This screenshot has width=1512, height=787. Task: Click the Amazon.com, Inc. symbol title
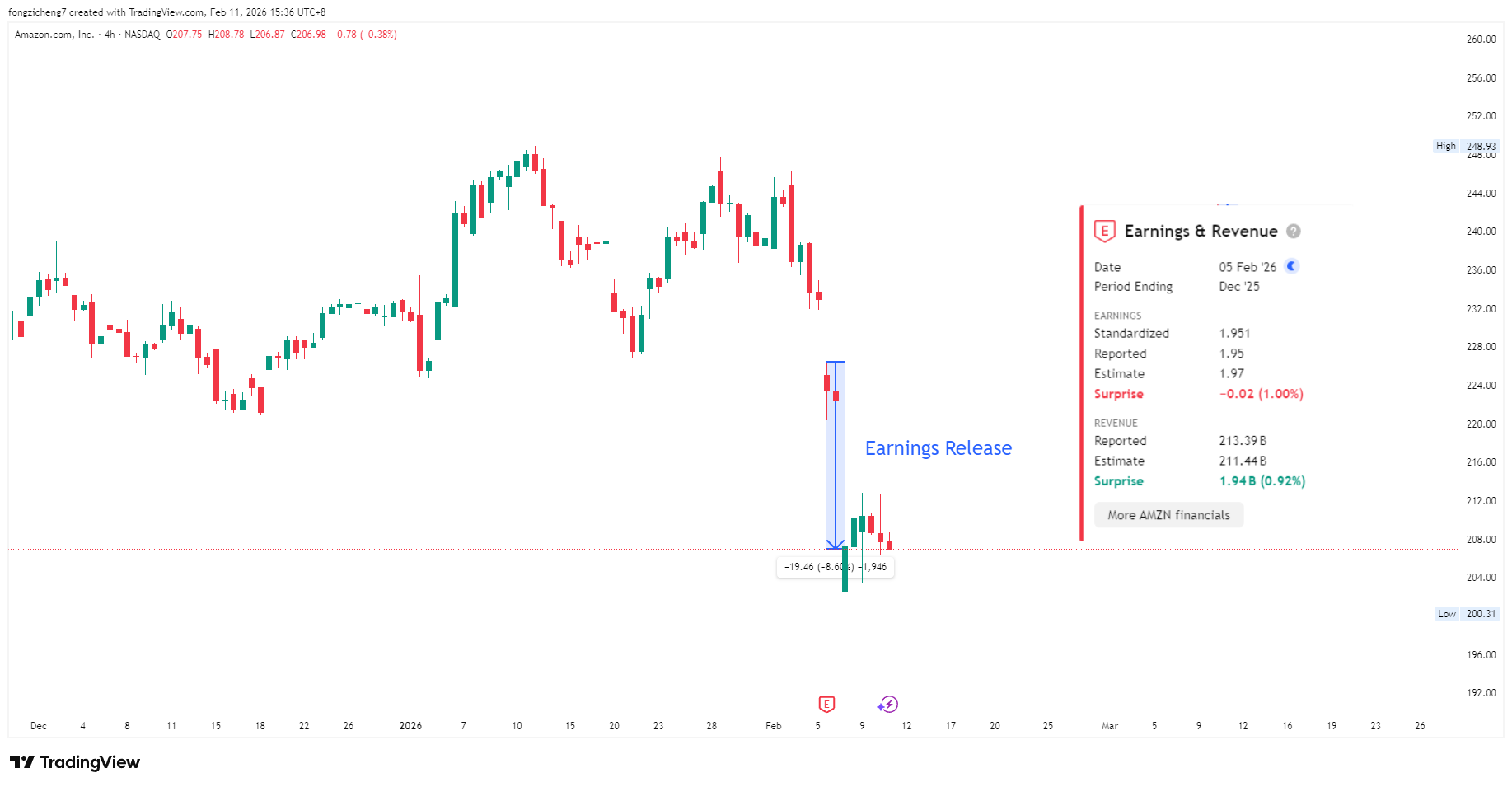54,35
